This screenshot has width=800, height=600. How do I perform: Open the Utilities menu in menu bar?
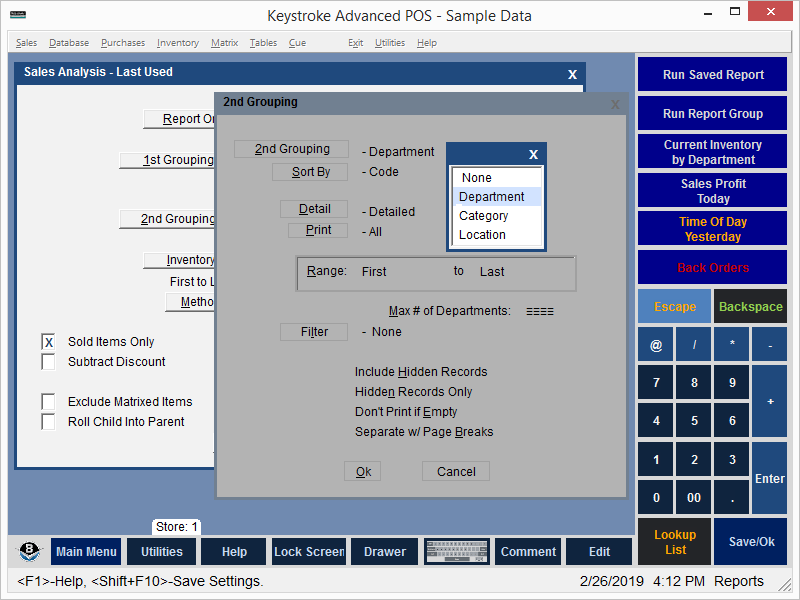[x=390, y=43]
